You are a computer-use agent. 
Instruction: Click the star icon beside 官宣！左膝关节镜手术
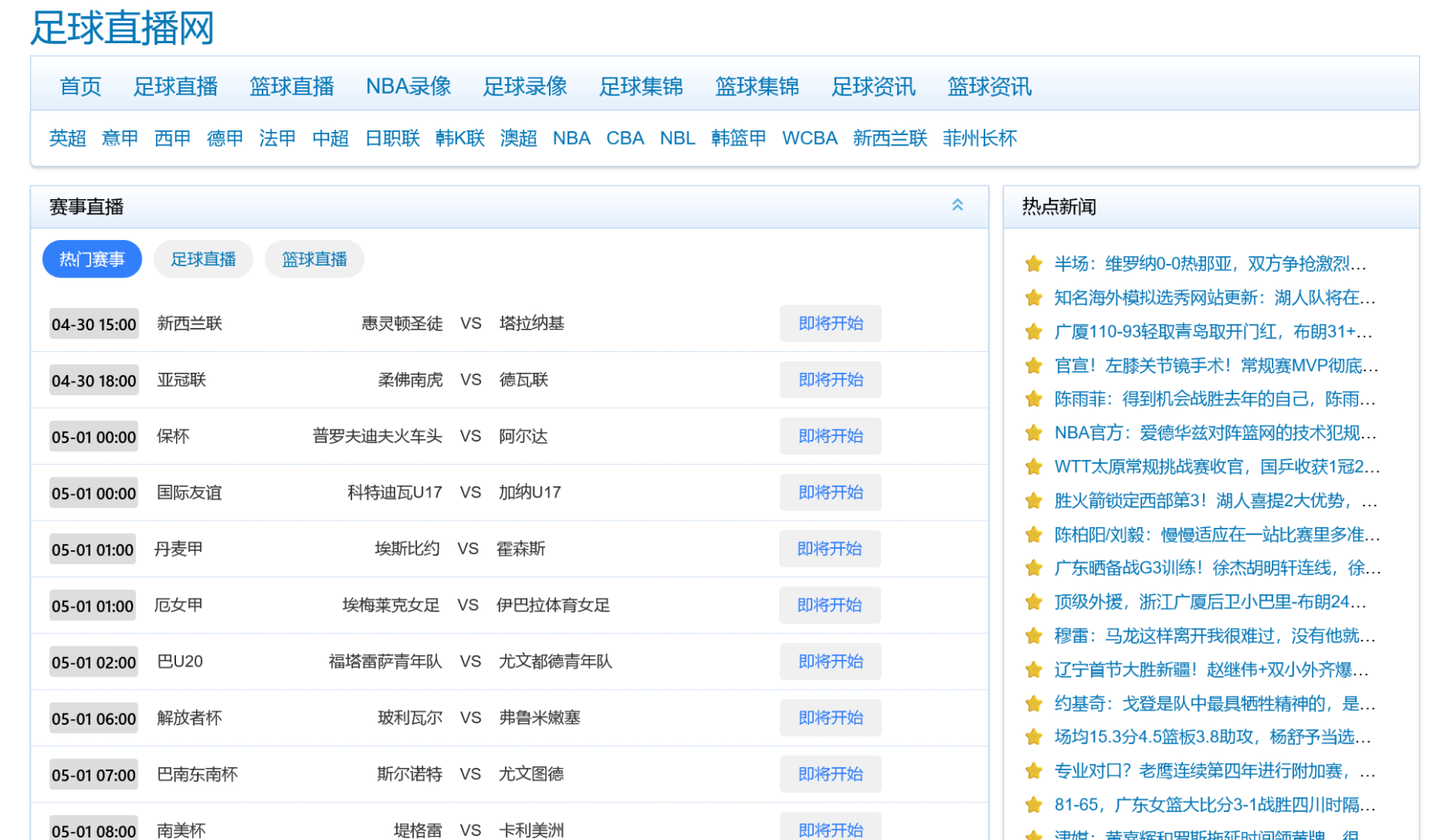[1033, 366]
